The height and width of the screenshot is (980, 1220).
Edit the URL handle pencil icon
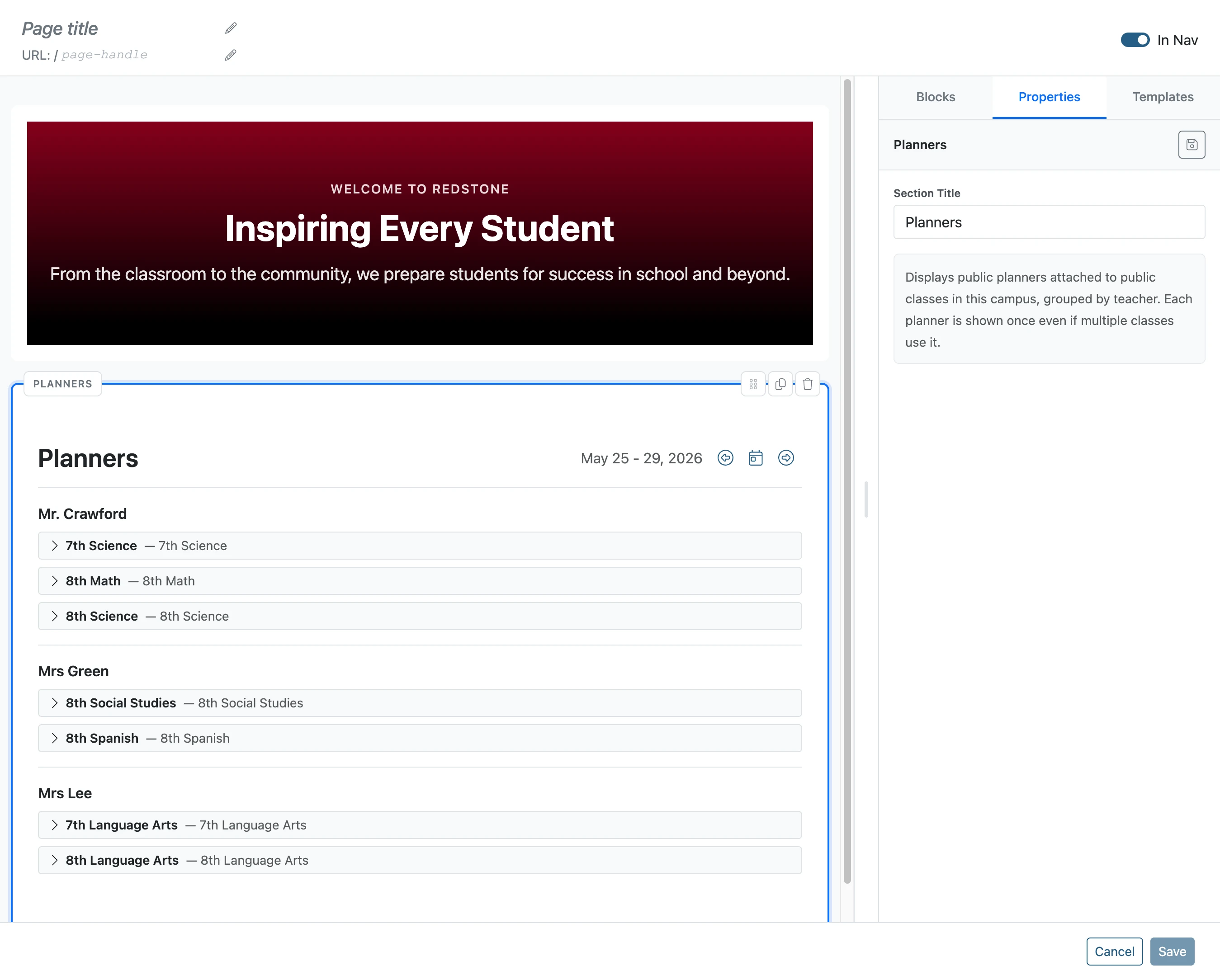[230, 55]
